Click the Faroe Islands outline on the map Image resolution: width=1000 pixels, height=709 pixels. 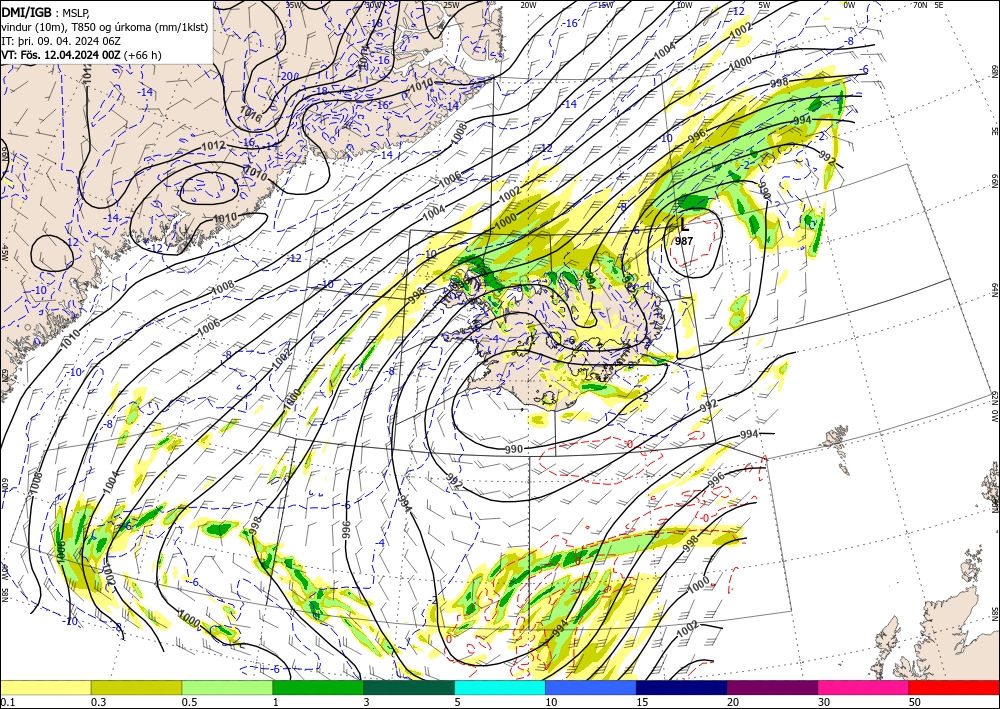[835, 439]
